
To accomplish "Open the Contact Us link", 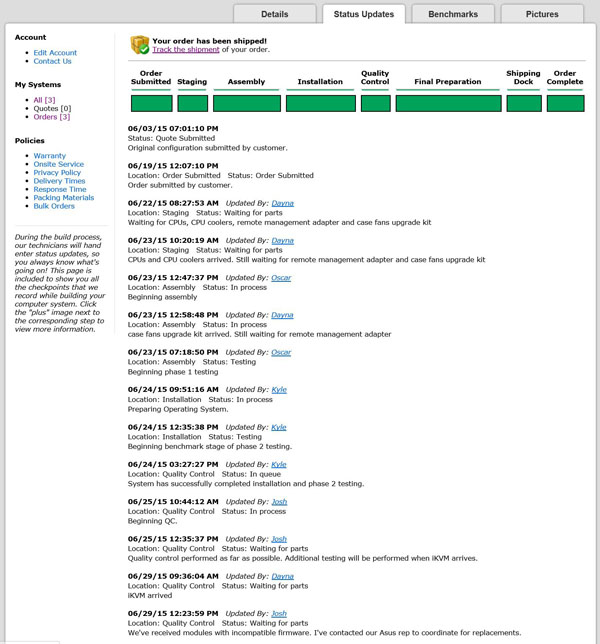I will (53, 61).
